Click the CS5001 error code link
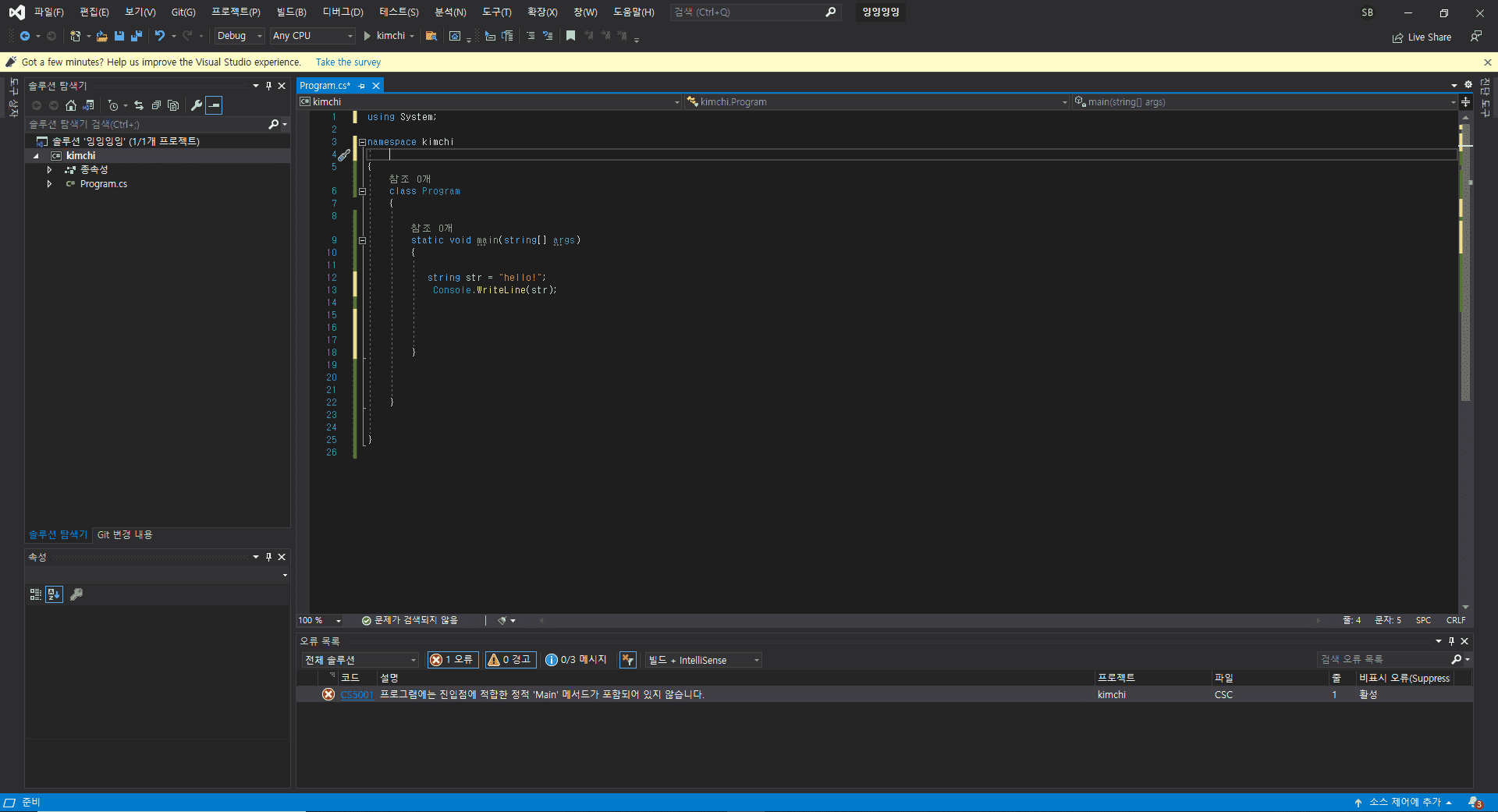The image size is (1498, 812). (x=357, y=695)
